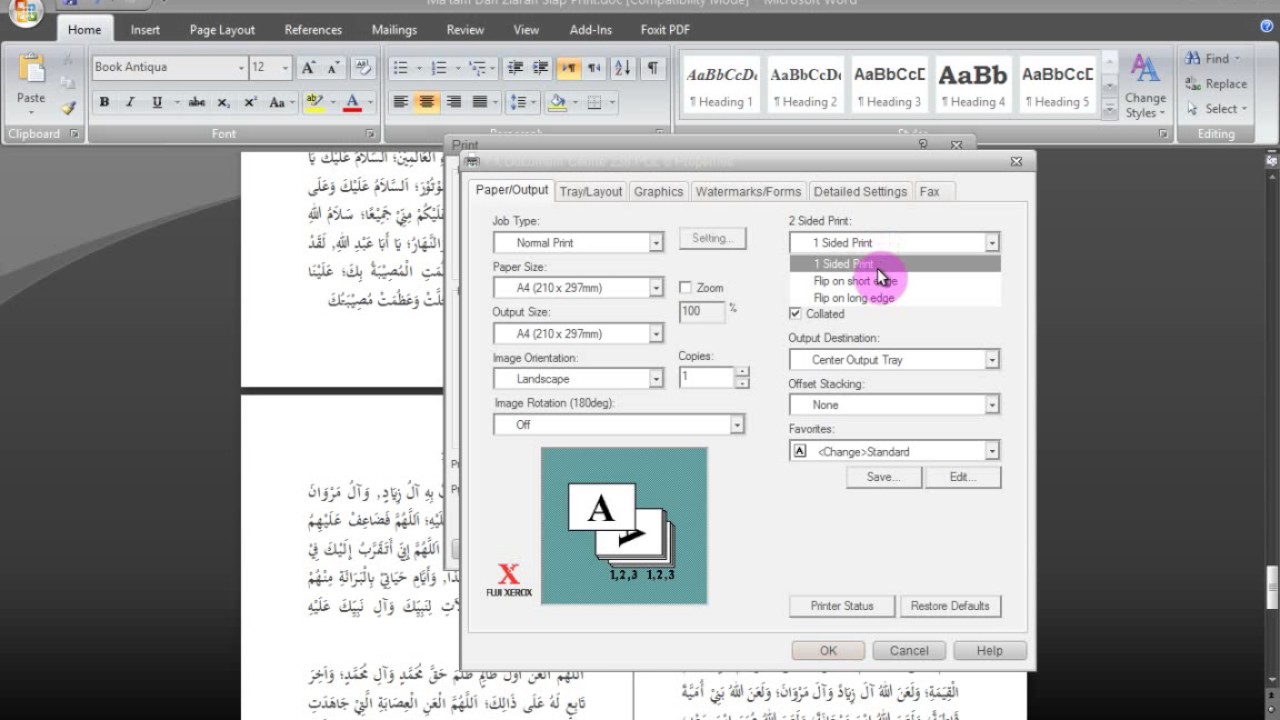The height and width of the screenshot is (720, 1280).
Task: Apply Strikethrough formatting
Action: tap(197, 102)
